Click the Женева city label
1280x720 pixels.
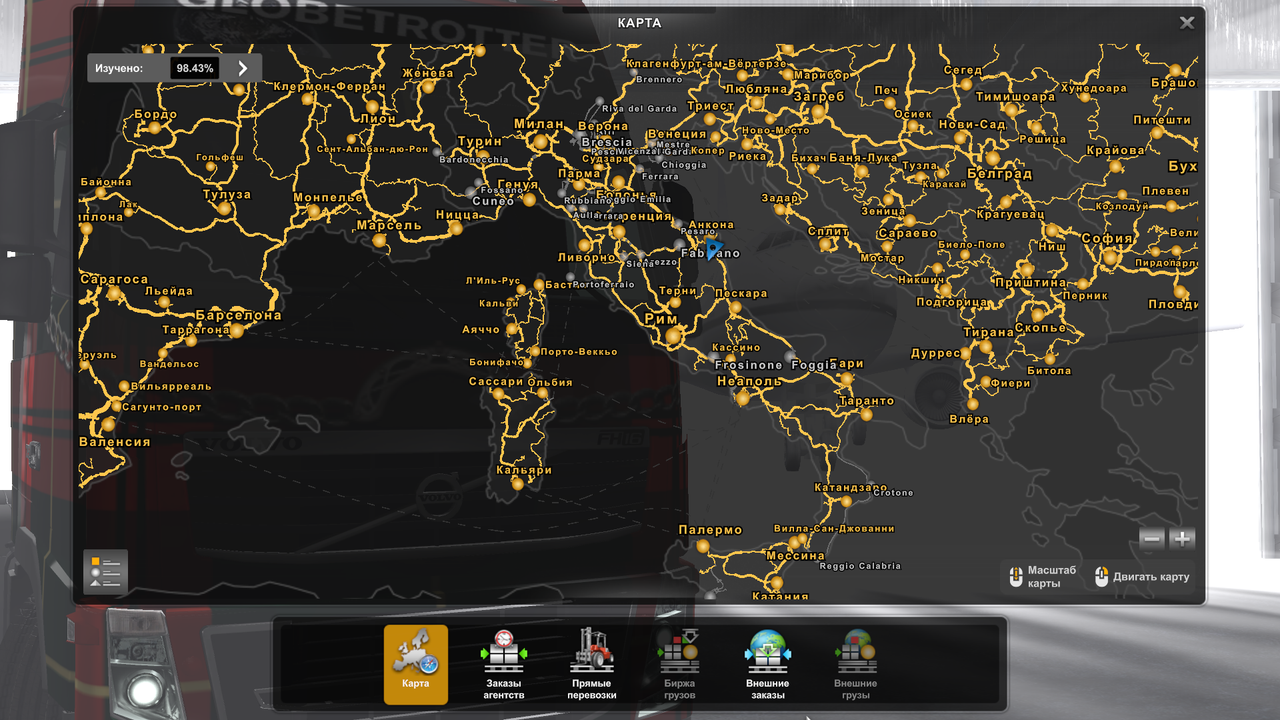point(428,73)
